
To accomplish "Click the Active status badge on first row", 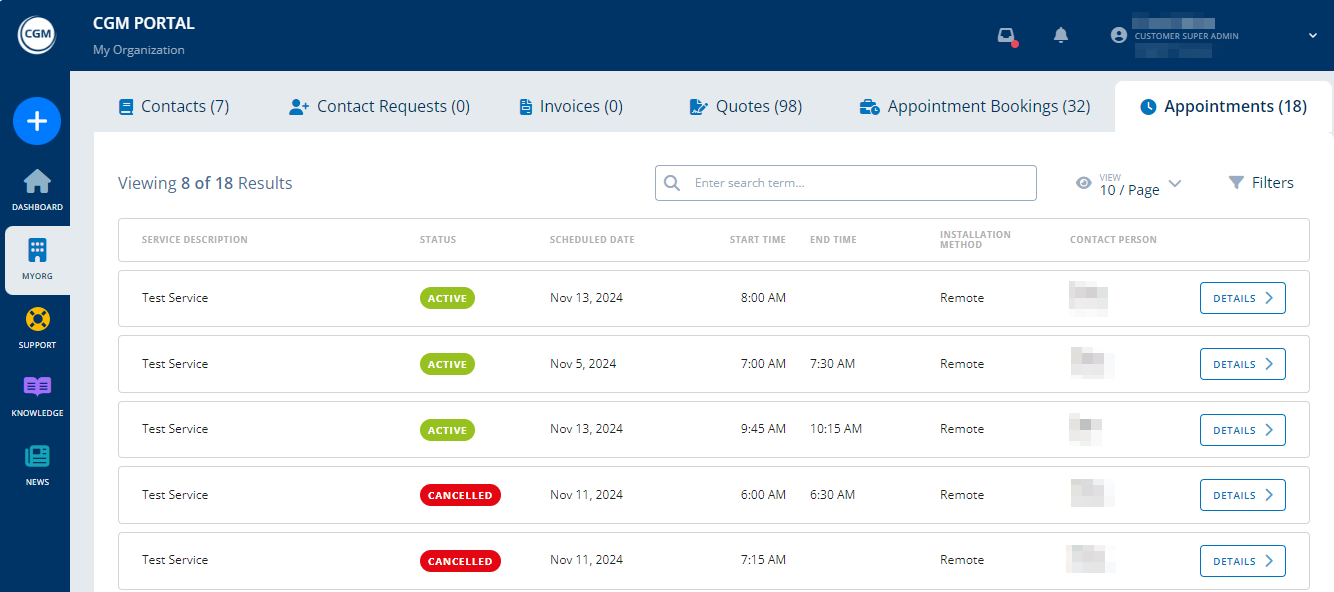I will (447, 297).
